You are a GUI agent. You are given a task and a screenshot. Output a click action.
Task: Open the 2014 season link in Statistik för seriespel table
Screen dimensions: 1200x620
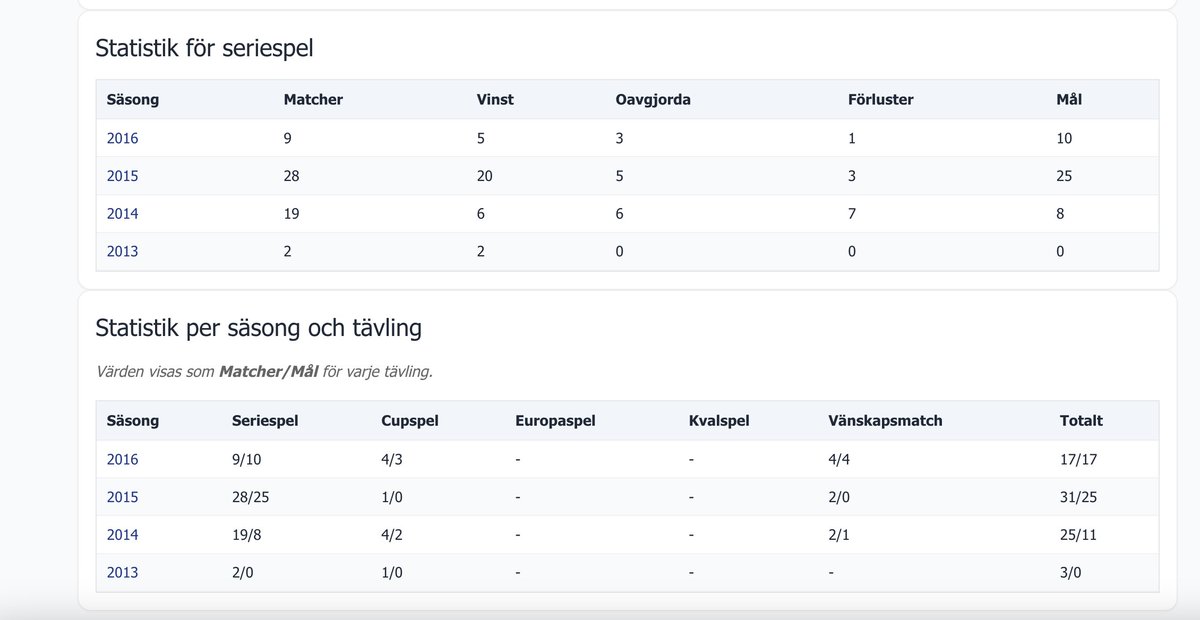[122, 214]
